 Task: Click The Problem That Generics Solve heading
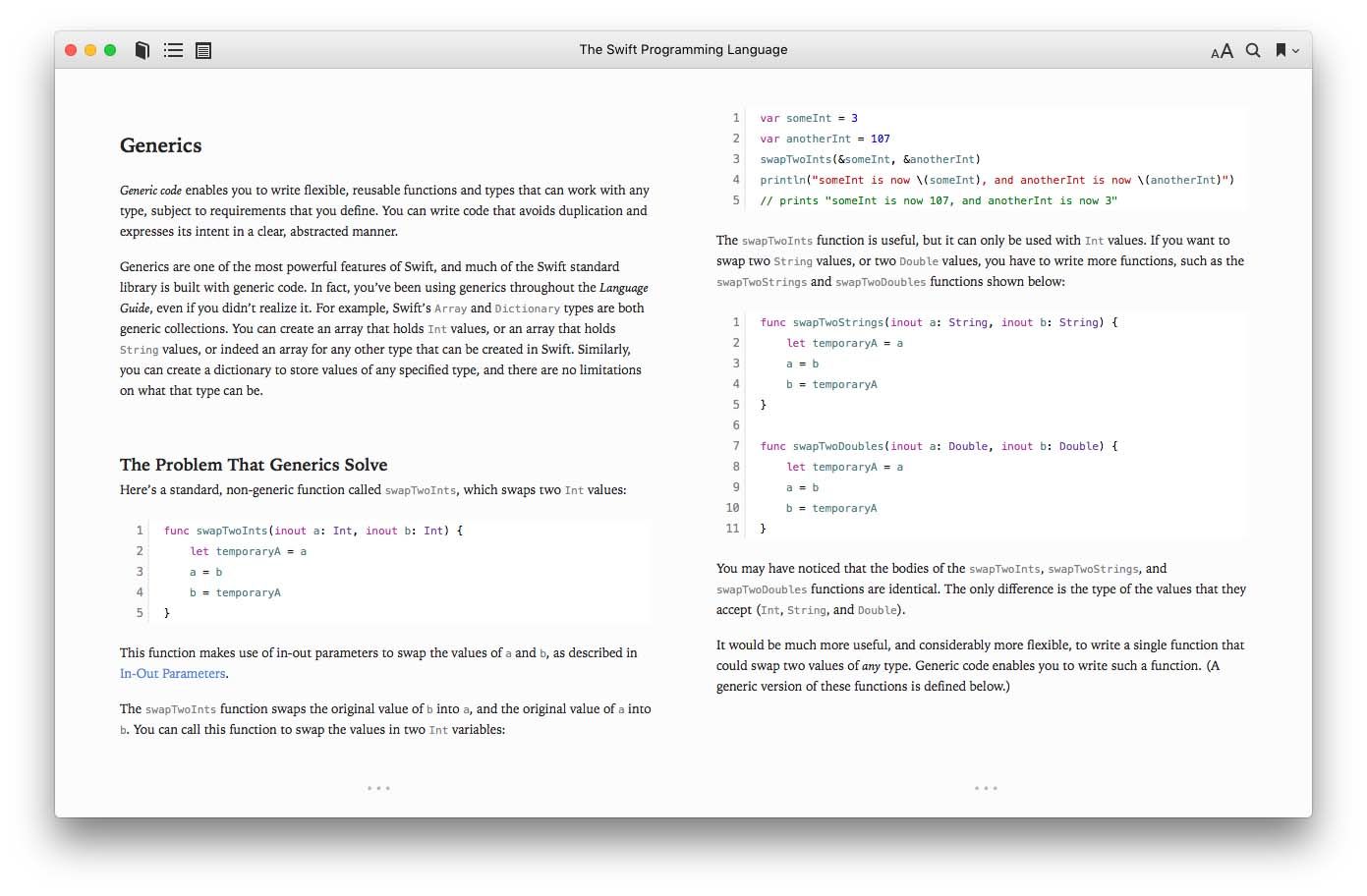click(254, 465)
